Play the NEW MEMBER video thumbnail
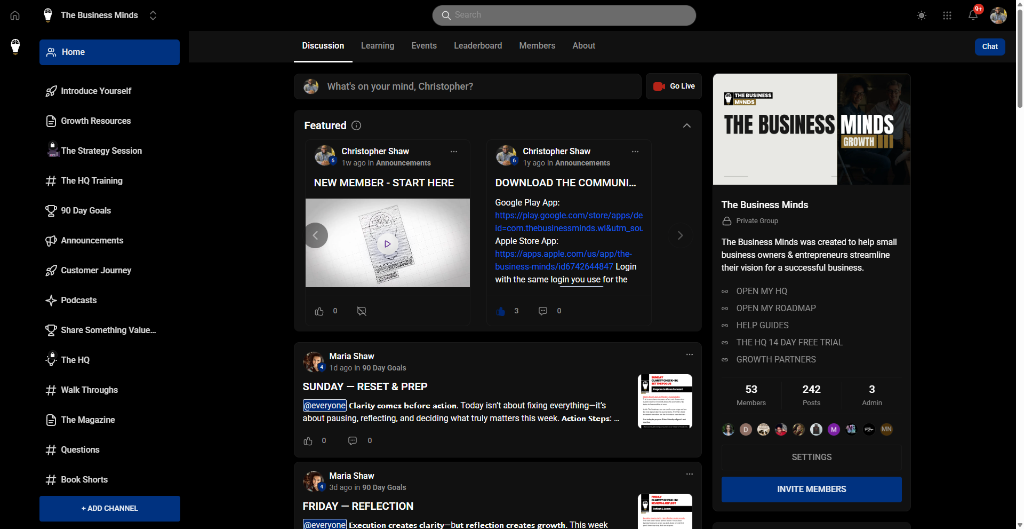 point(387,244)
